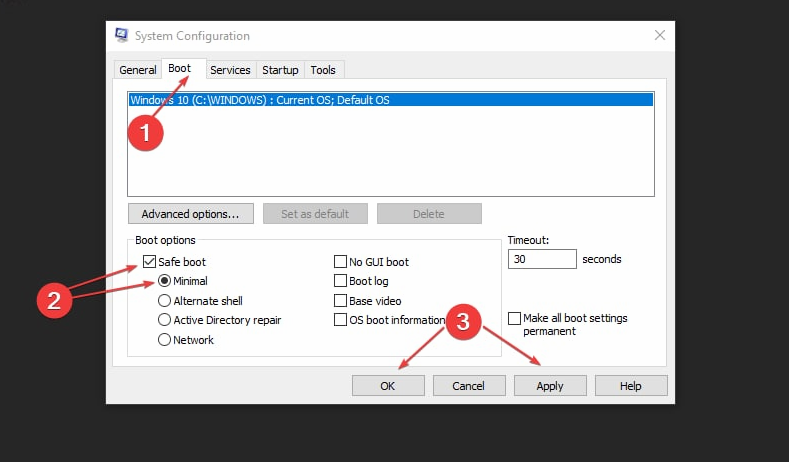The height and width of the screenshot is (462, 789).
Task: Choose Alternate shell safe boot mode
Action: click(x=164, y=301)
